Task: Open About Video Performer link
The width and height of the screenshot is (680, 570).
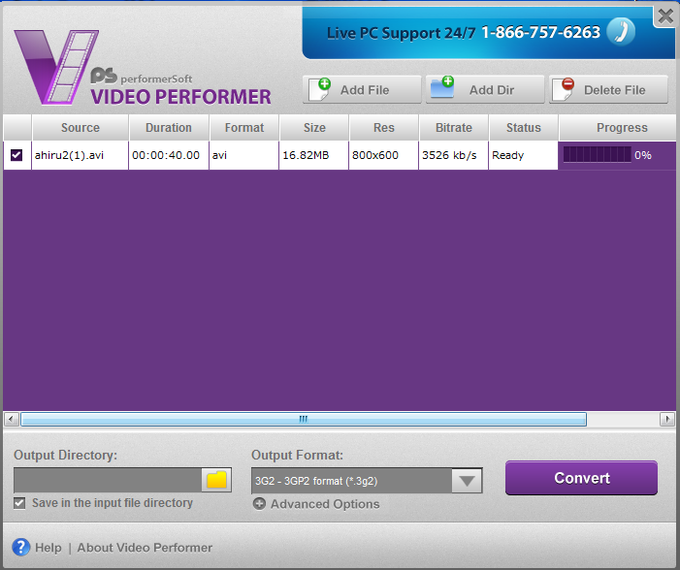Action: (x=145, y=547)
